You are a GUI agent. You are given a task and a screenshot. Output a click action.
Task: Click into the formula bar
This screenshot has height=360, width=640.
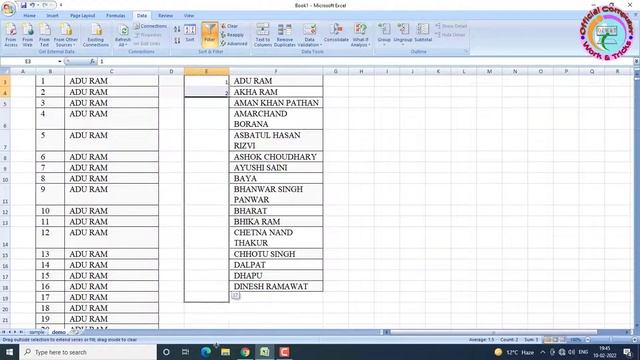click(x=365, y=61)
